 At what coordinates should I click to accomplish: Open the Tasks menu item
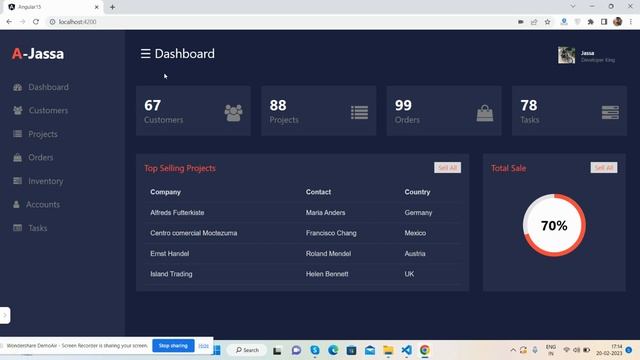click(38, 228)
